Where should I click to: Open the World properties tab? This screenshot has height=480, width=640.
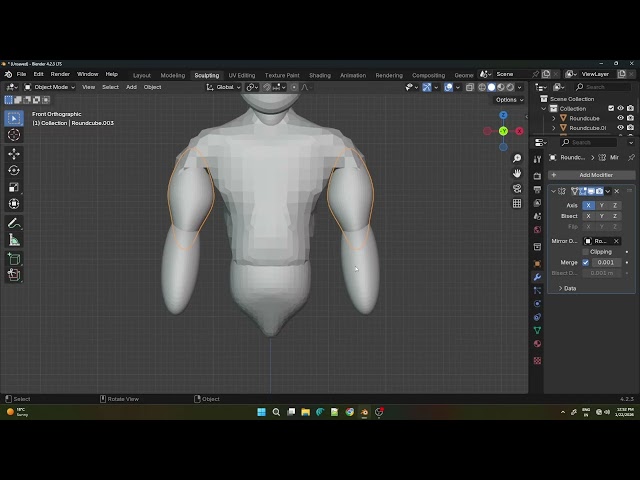[537, 230]
